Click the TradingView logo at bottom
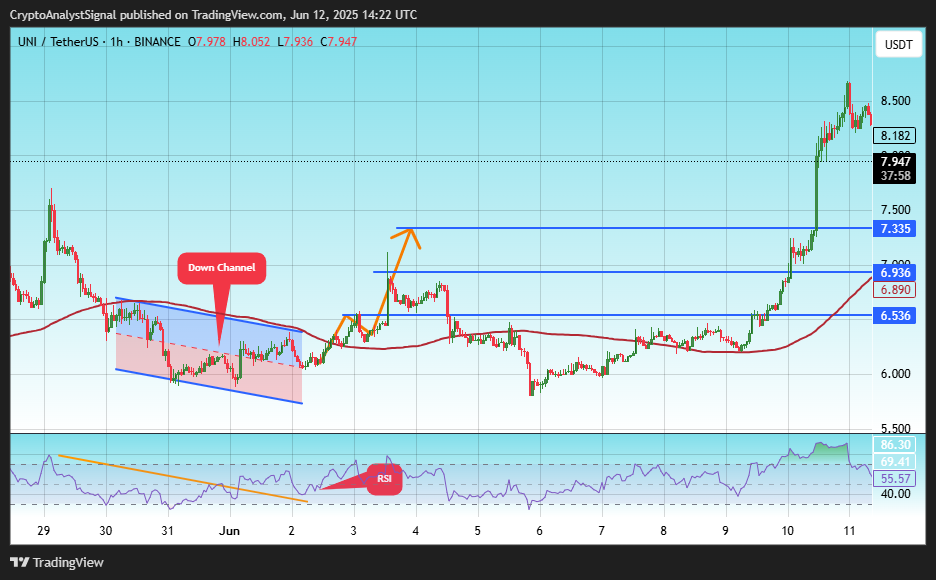This screenshot has width=936, height=580. pyautogui.click(x=57, y=563)
